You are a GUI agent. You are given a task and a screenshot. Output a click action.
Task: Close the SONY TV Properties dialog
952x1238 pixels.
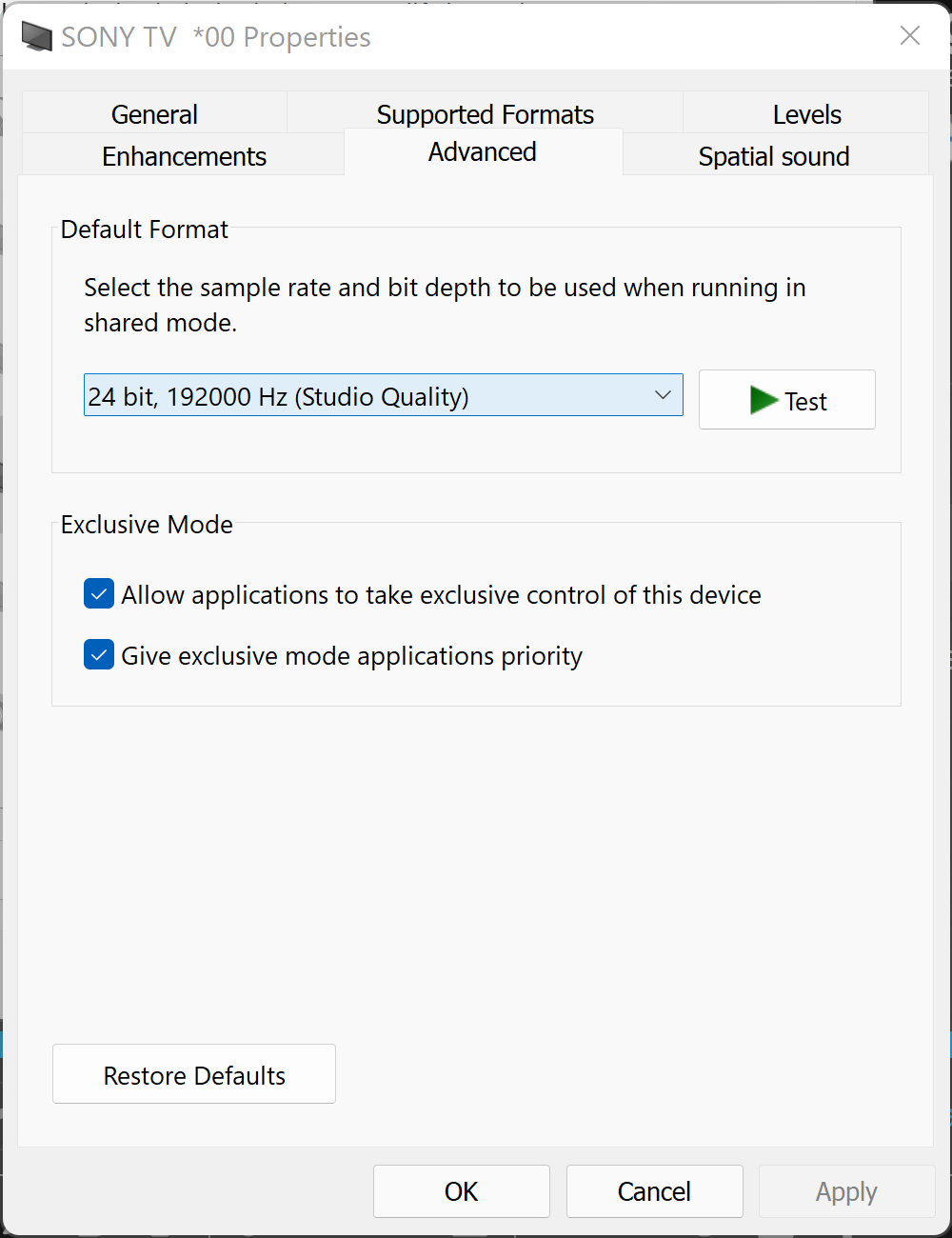910,36
